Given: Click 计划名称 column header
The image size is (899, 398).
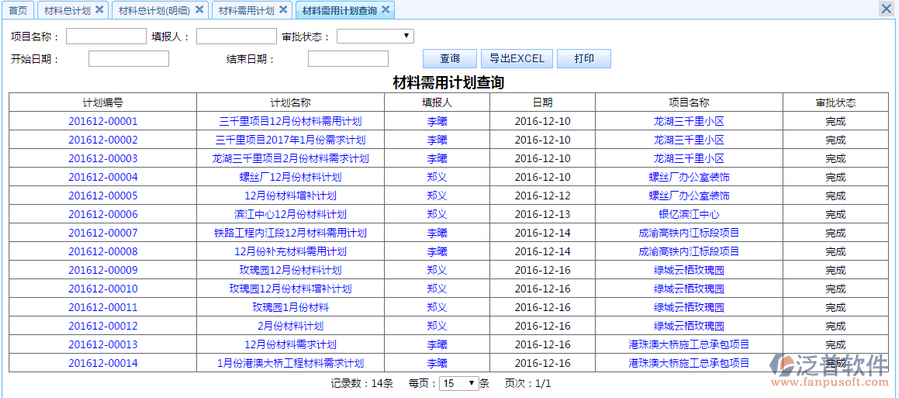Looking at the screenshot, I should pyautogui.click(x=291, y=103).
